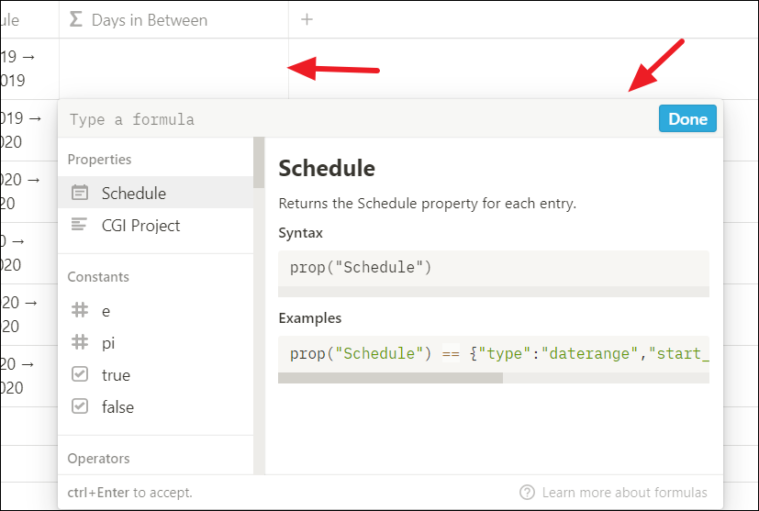Image resolution: width=759 pixels, height=511 pixels.
Task: Click the calendar icon next to Schedule
Action: click(80, 193)
